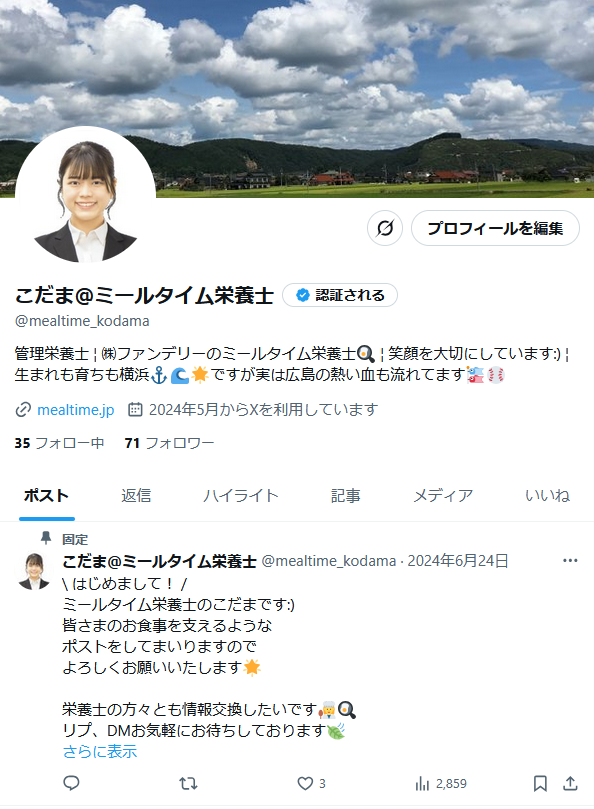Open the メディア tab
The height and width of the screenshot is (809, 594).
click(443, 495)
